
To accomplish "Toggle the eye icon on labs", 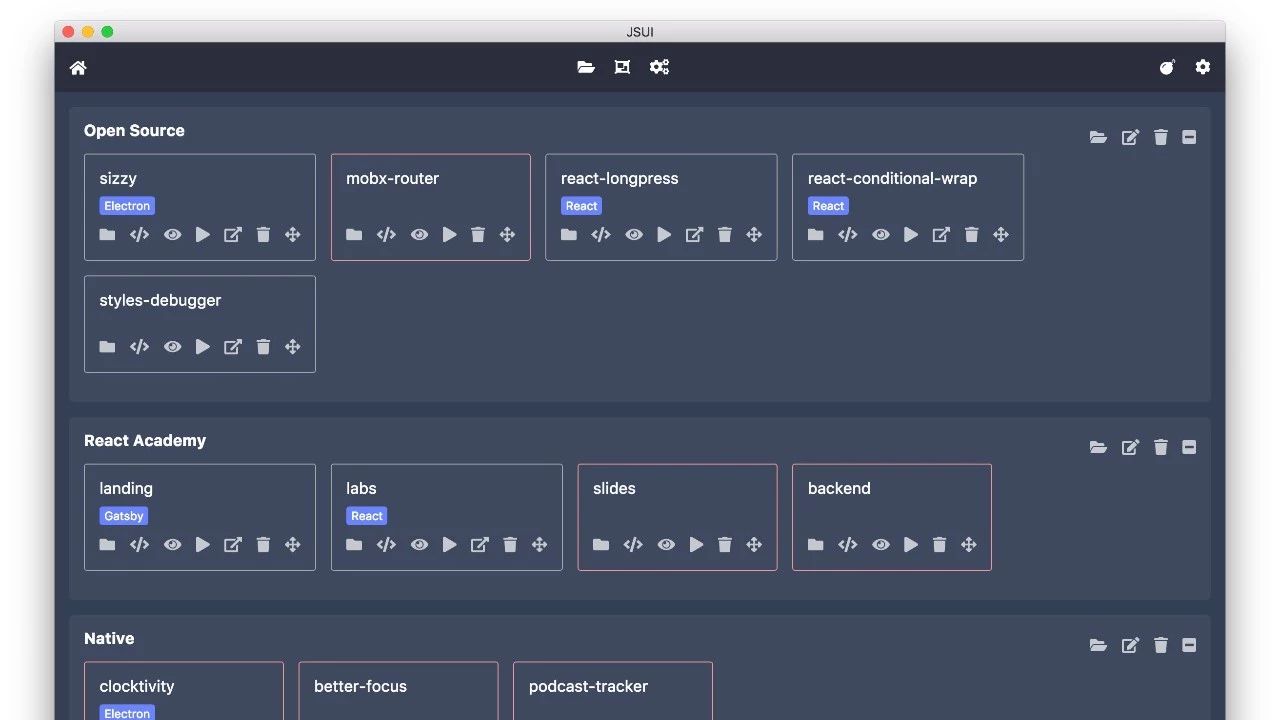I will (419, 544).
